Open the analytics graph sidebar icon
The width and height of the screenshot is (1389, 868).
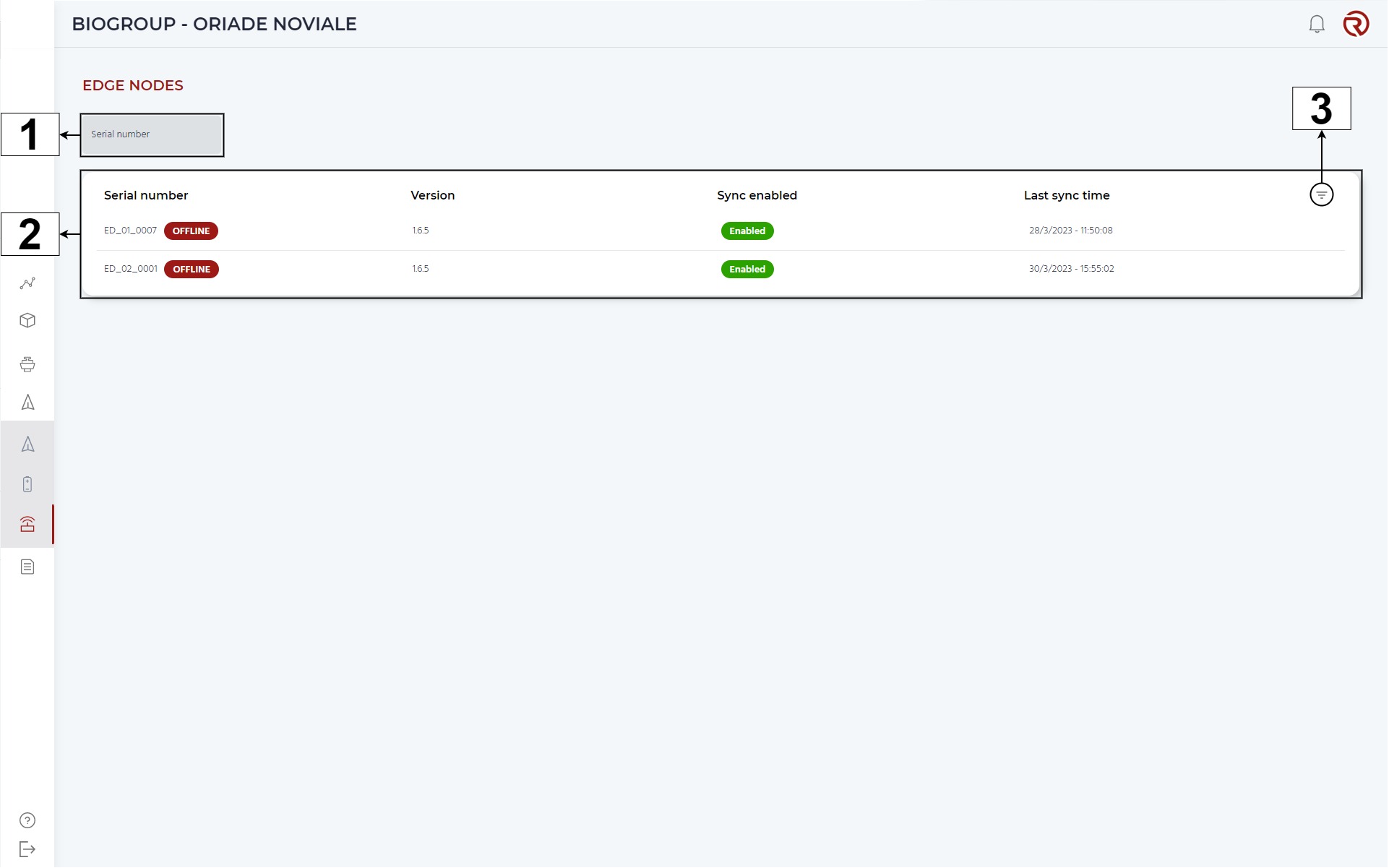(x=27, y=283)
